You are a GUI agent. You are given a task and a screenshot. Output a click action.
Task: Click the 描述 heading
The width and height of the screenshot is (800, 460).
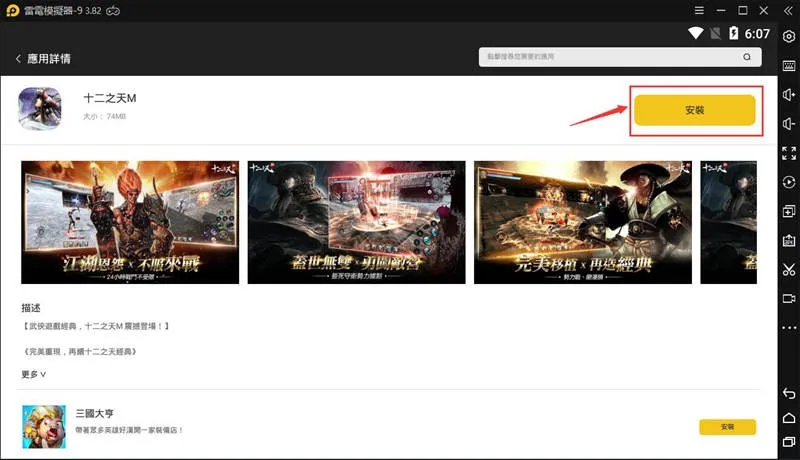[x=31, y=308]
